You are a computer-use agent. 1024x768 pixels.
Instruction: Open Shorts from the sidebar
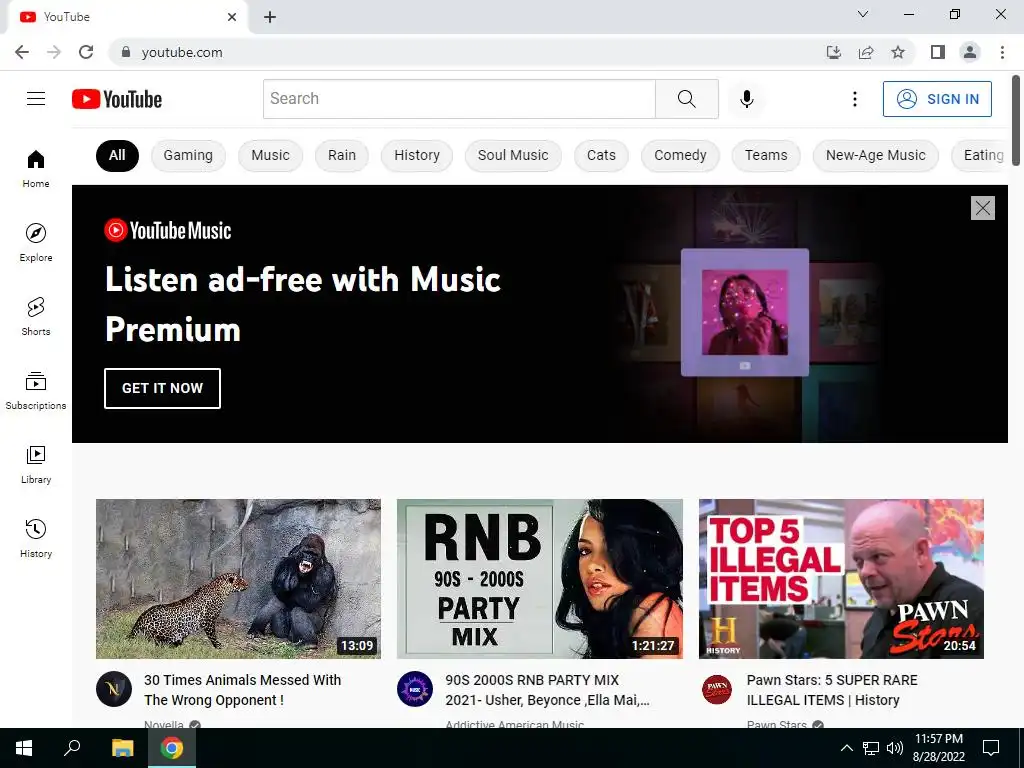tap(36, 316)
